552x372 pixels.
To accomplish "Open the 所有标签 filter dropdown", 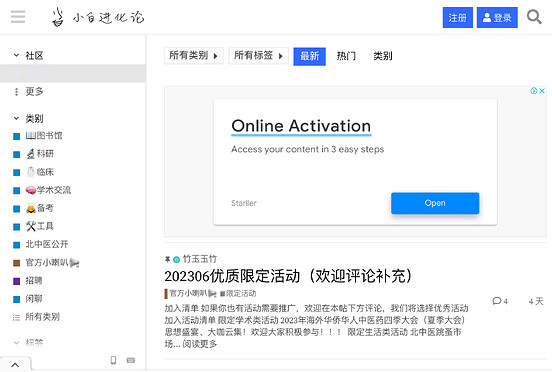I will click(258, 56).
